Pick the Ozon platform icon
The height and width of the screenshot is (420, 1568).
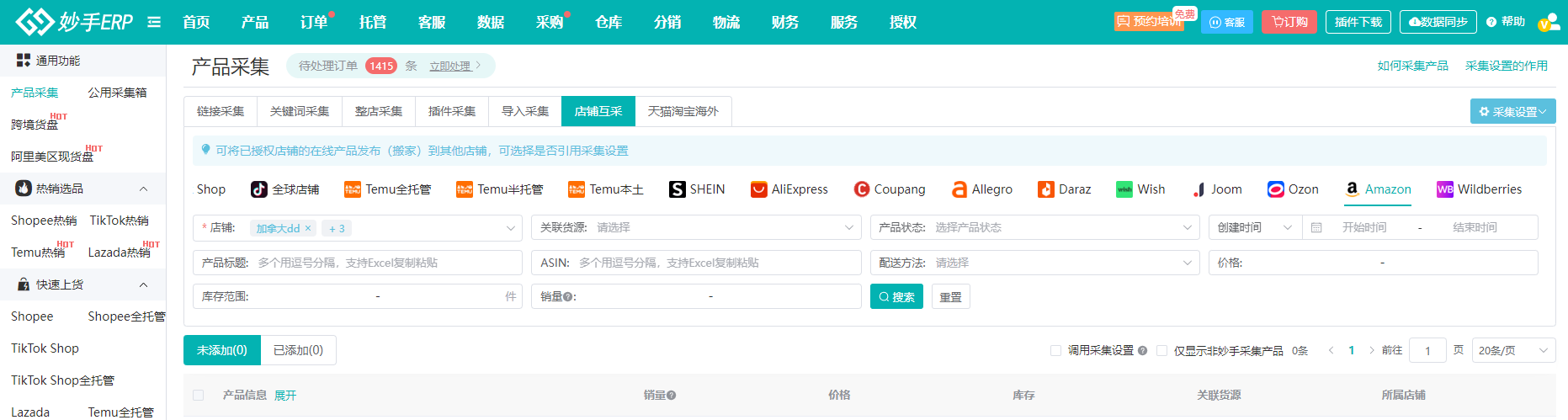click(1275, 189)
